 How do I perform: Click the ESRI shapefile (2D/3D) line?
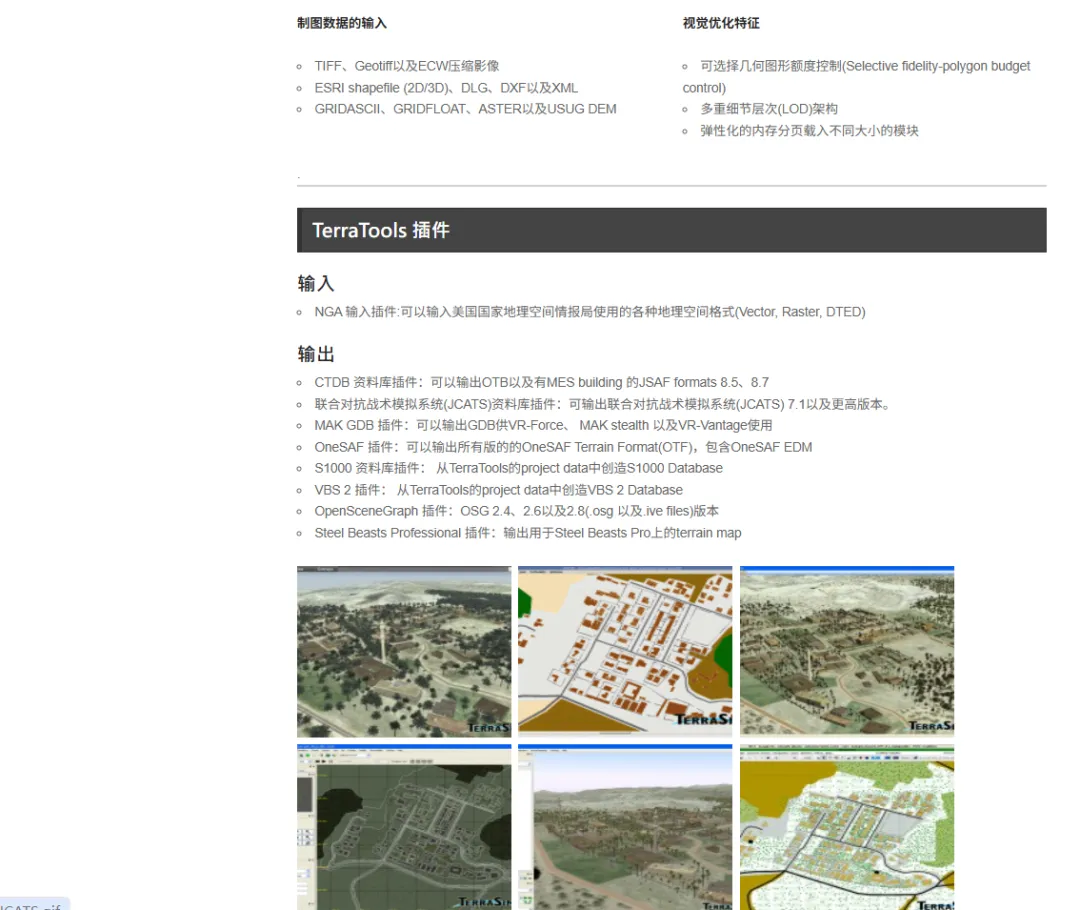(446, 88)
